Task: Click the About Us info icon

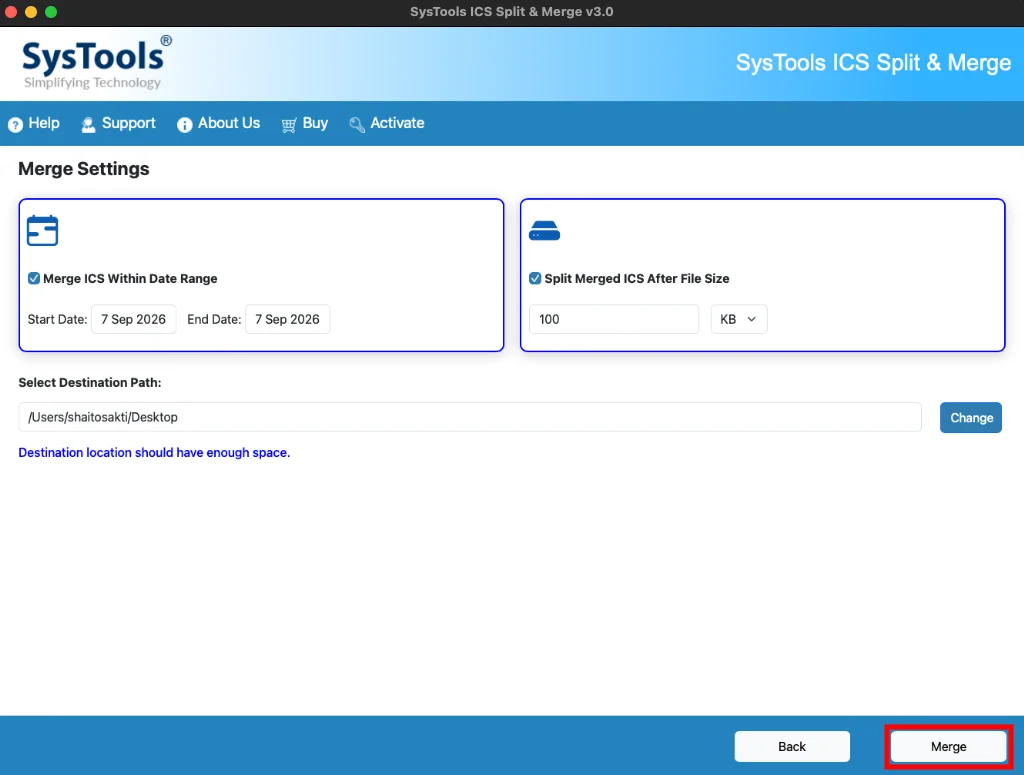Action: tap(184, 124)
